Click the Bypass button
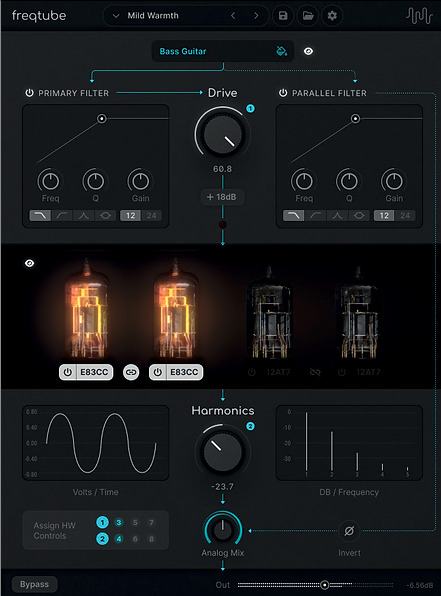This screenshot has width=441, height=596. (x=34, y=584)
